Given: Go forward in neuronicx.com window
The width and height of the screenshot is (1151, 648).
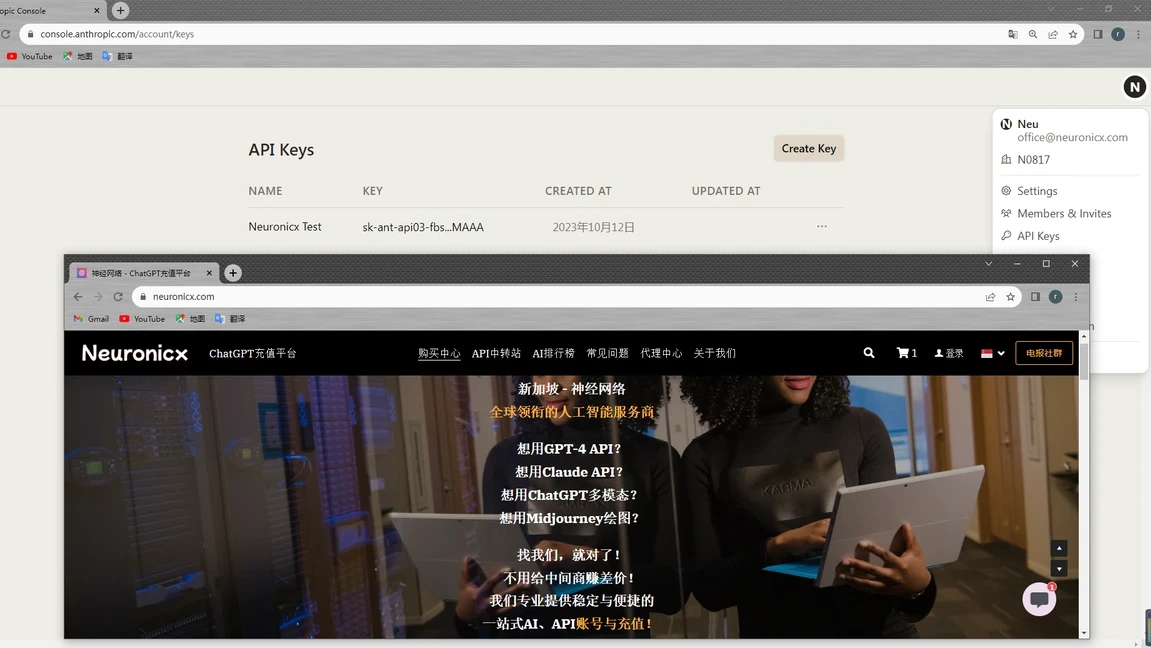Looking at the screenshot, I should tap(98, 296).
